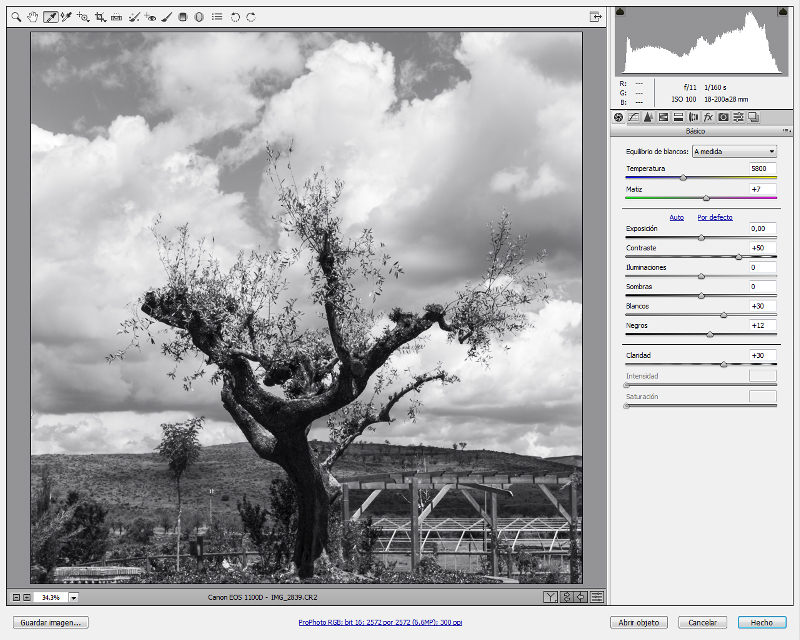Rotate image clockwise

click(x=251, y=17)
